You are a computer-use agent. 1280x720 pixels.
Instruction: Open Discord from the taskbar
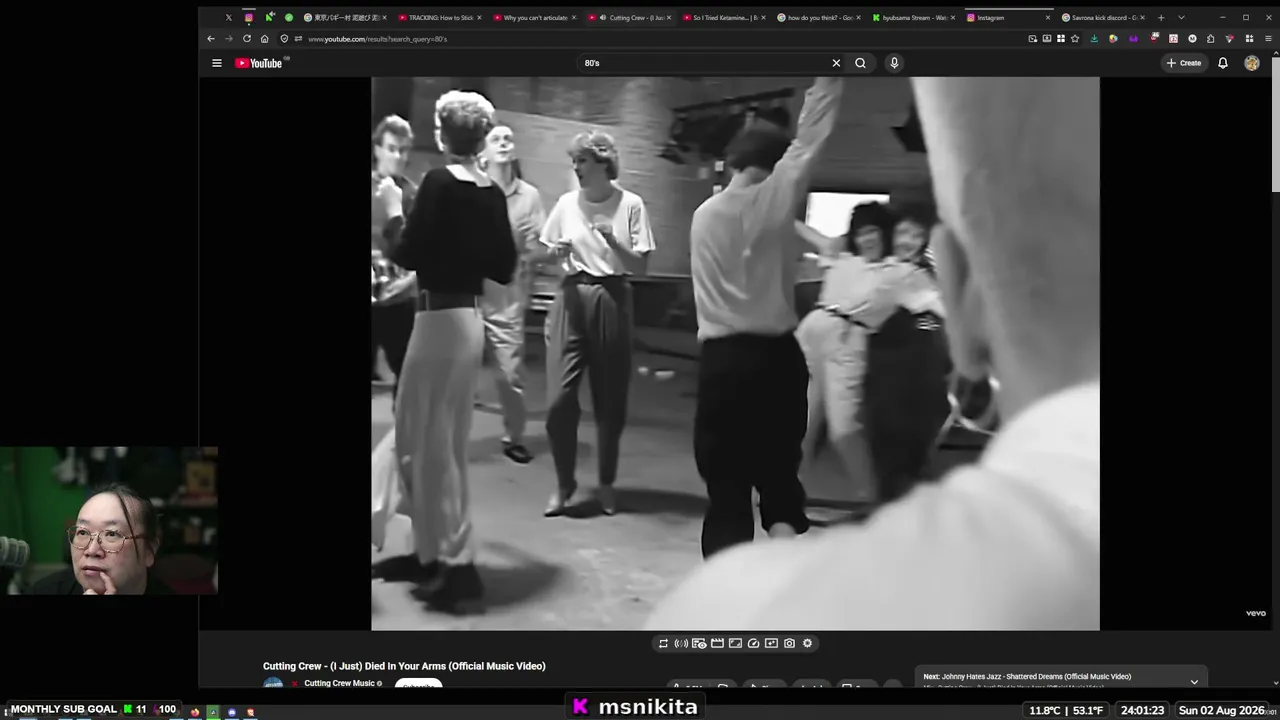point(231,712)
